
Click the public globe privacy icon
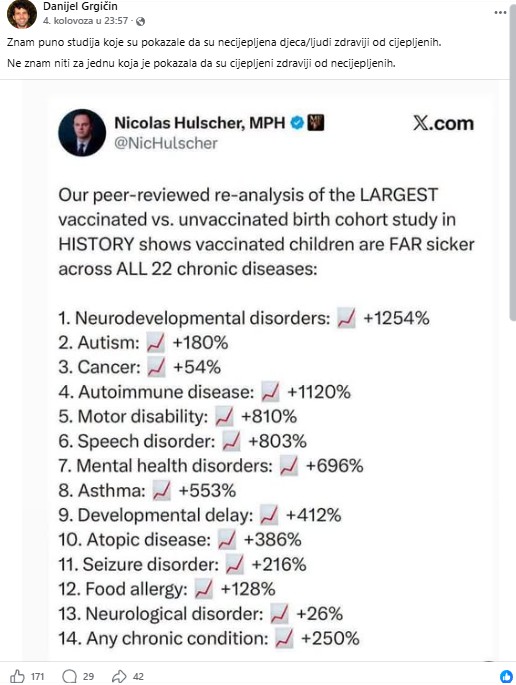click(141, 21)
